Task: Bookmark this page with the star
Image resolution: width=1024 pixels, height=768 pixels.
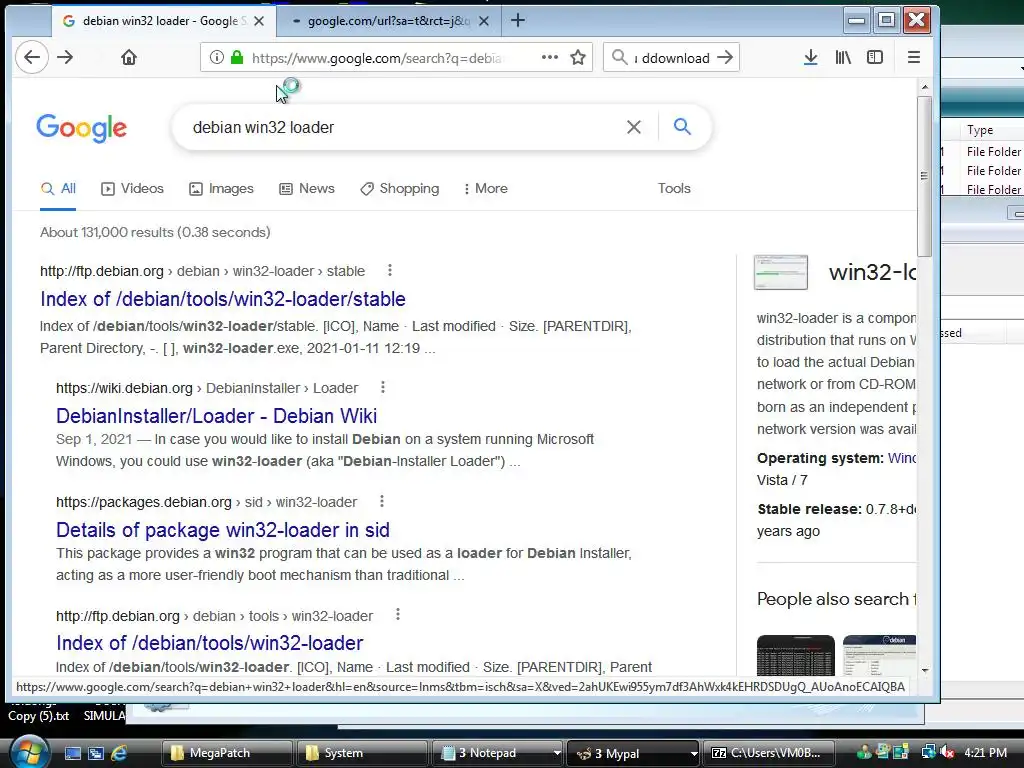Action: tap(578, 57)
